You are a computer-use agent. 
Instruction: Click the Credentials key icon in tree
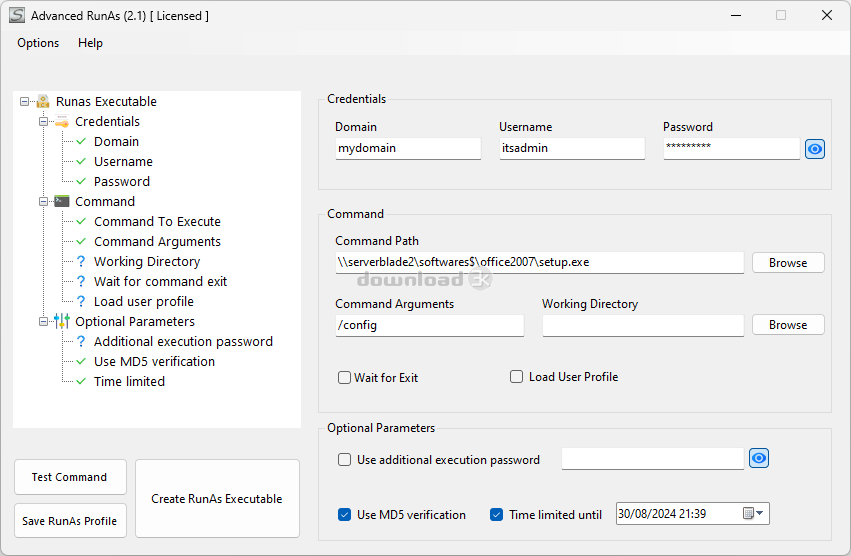pyautogui.click(x=62, y=121)
